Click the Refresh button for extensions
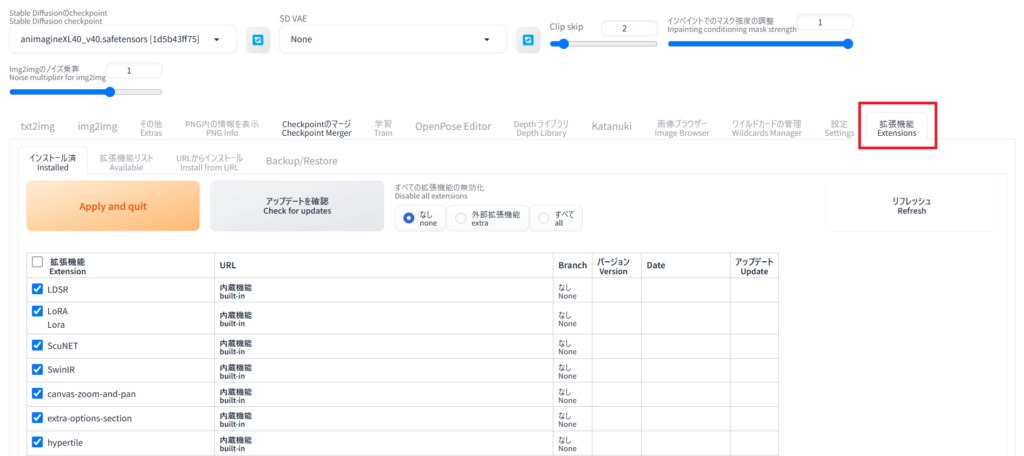This screenshot has width=1024, height=456. coord(911,206)
